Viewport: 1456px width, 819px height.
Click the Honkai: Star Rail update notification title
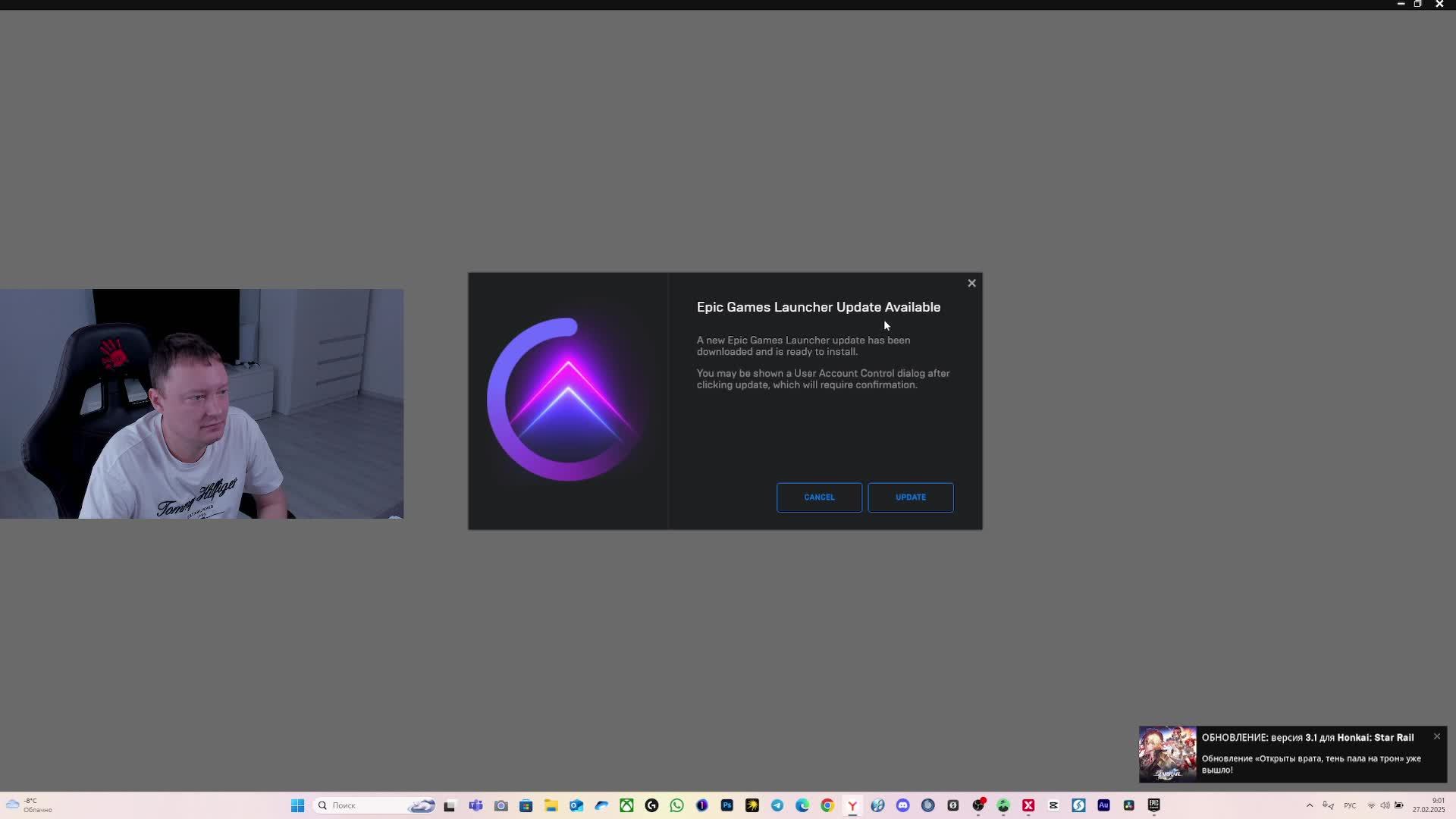coord(1307,737)
